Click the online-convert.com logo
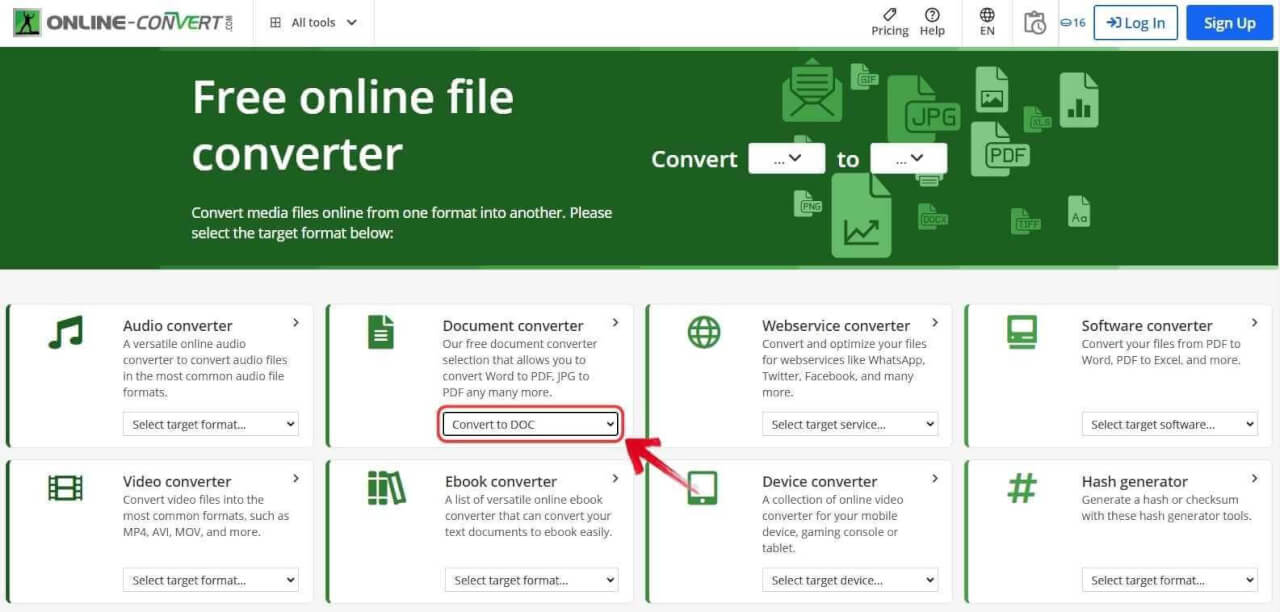The height and width of the screenshot is (612, 1280). [120, 21]
